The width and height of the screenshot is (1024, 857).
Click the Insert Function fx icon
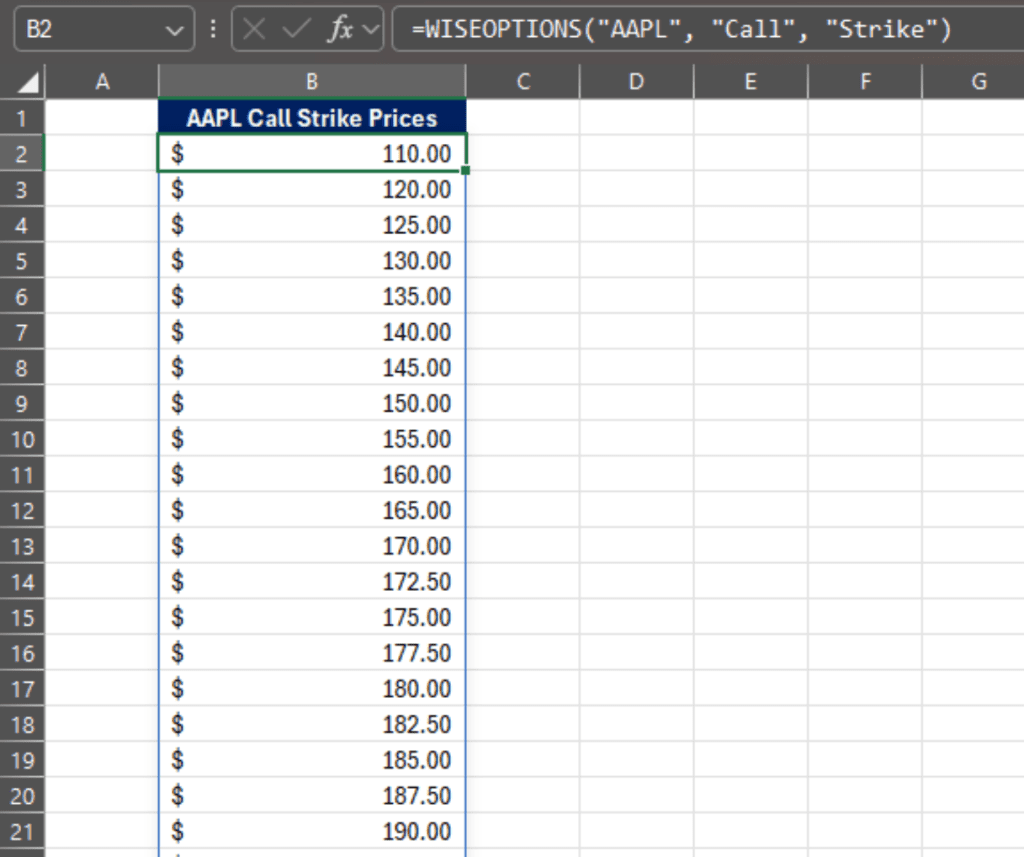[340, 30]
